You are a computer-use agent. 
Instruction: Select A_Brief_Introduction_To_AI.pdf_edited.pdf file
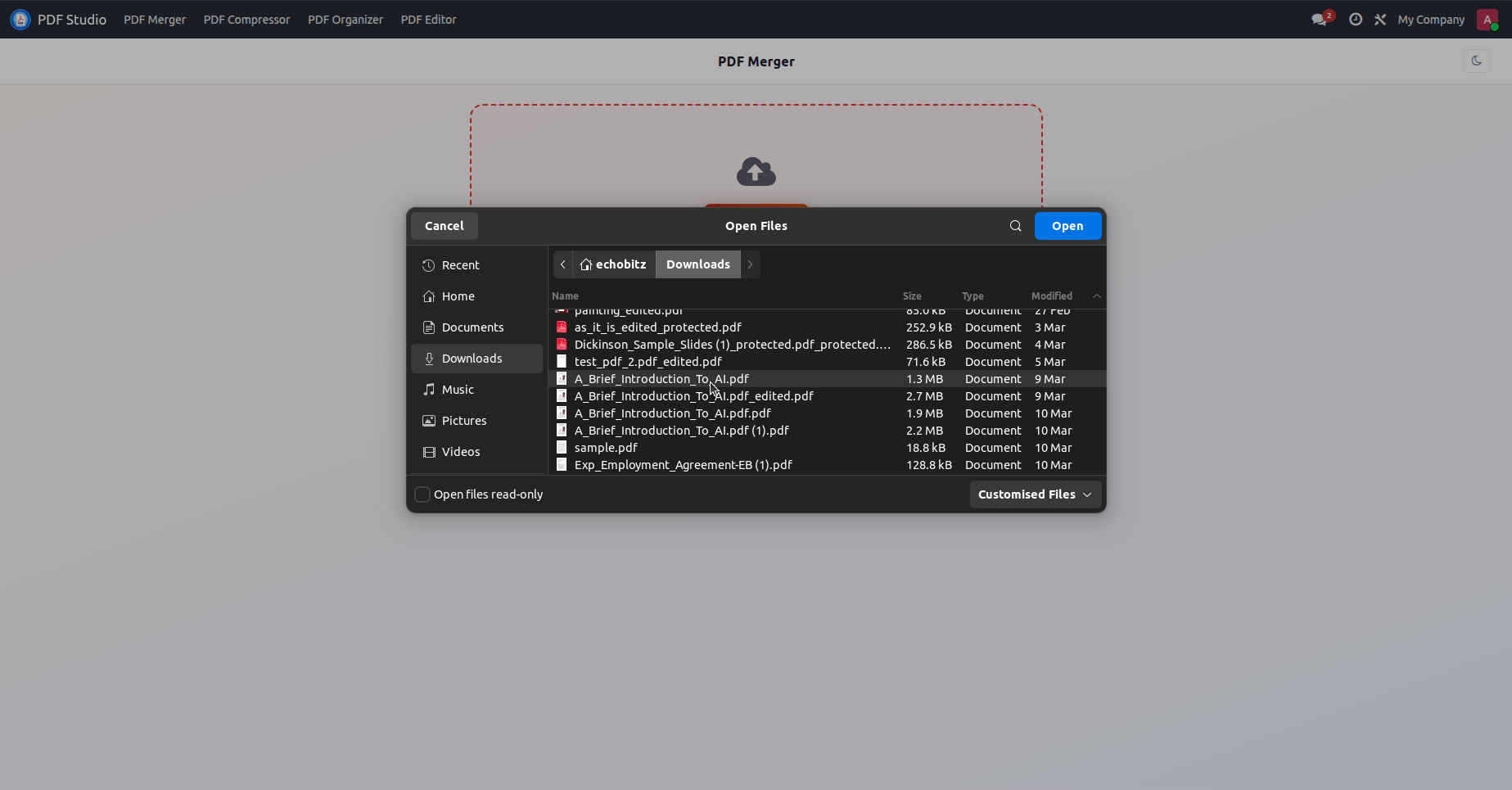pos(827,396)
